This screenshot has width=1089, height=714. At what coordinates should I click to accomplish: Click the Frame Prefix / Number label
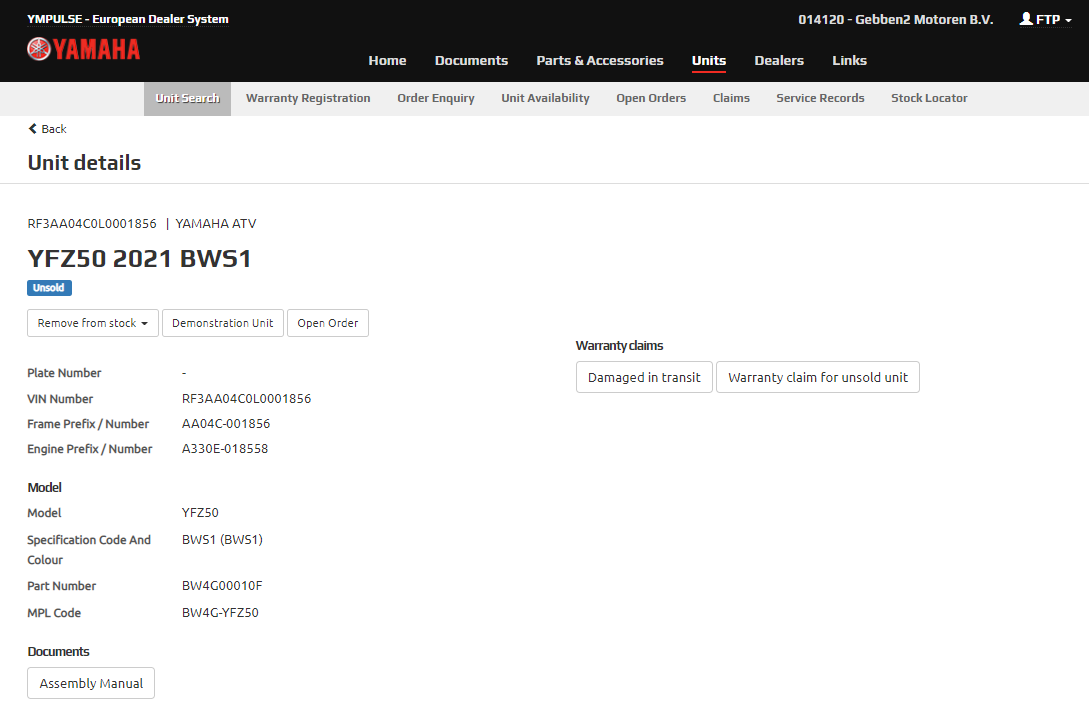[x=88, y=424]
